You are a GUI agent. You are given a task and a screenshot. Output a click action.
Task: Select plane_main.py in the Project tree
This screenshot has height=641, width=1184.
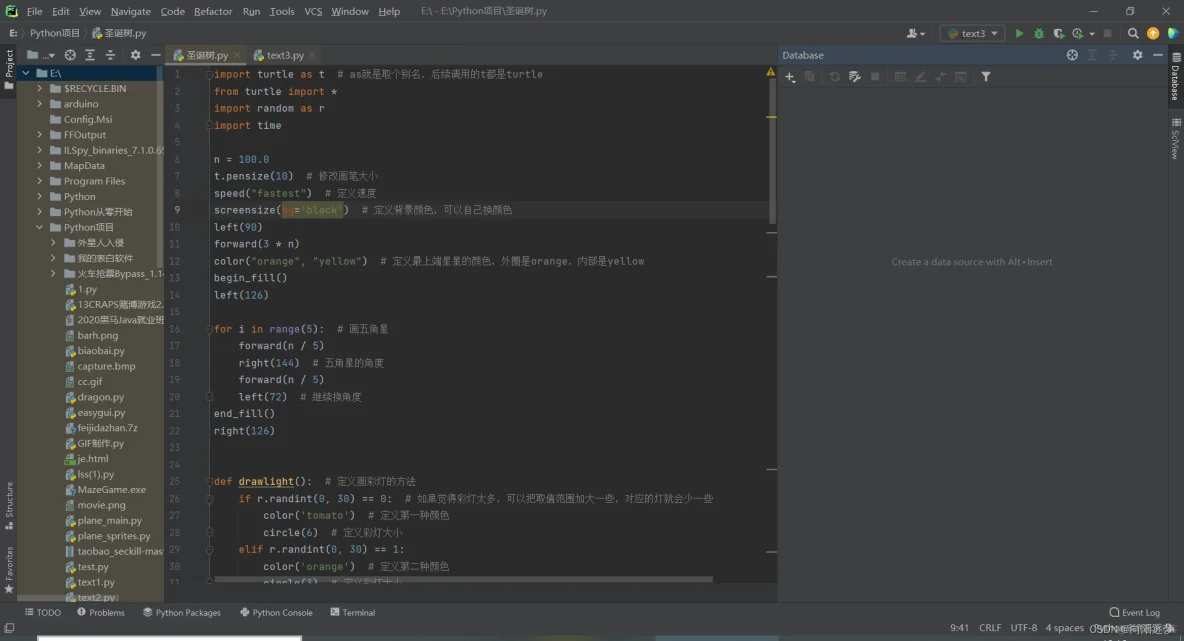103,521
